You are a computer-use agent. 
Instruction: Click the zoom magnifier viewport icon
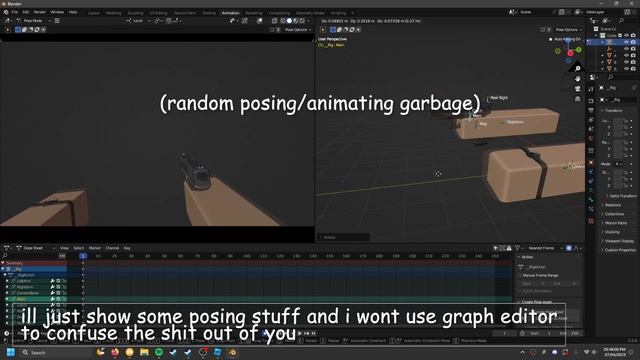[x=578, y=68]
